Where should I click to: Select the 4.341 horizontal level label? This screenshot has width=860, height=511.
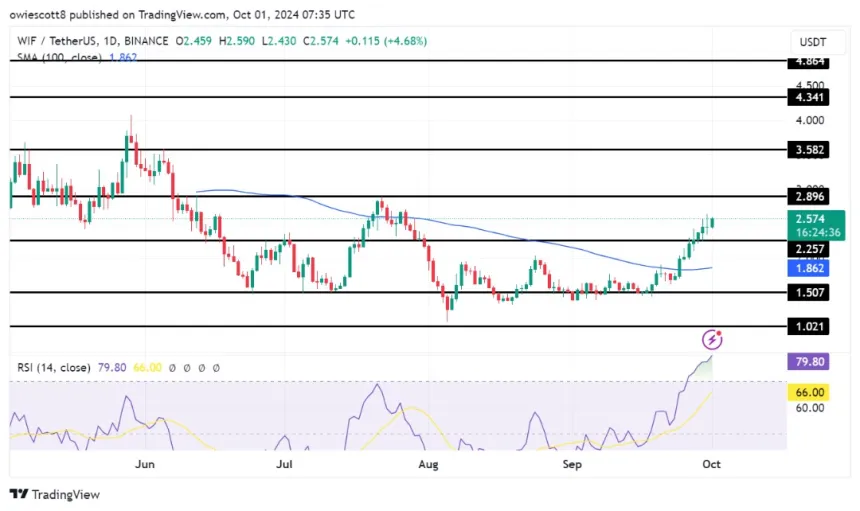811,98
